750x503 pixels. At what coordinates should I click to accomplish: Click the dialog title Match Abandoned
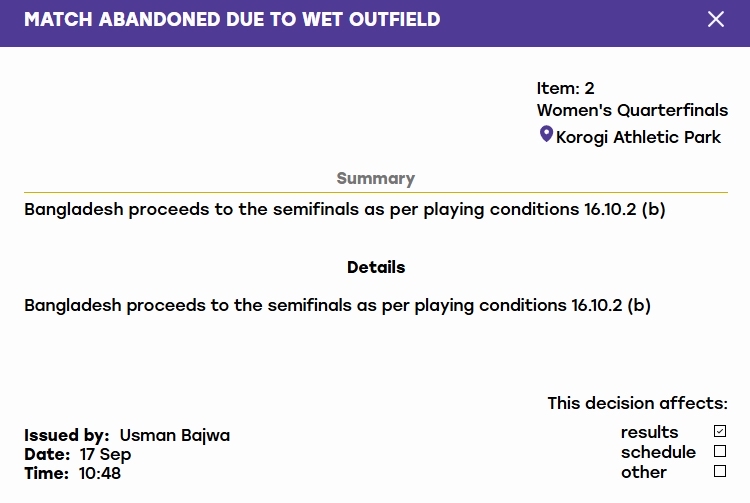tap(232, 20)
